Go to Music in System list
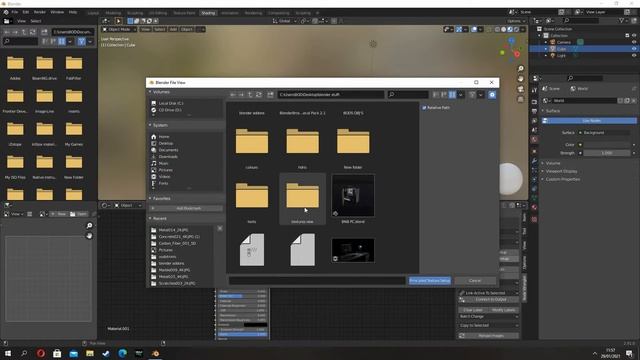Viewport: 640px width, 360px height. click(x=163, y=163)
